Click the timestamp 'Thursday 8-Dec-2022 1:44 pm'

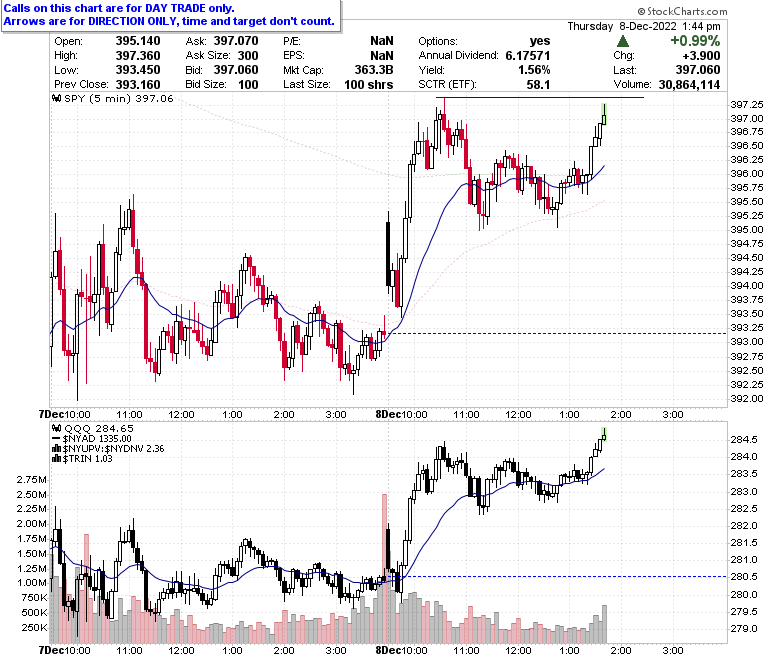[x=644, y=26]
